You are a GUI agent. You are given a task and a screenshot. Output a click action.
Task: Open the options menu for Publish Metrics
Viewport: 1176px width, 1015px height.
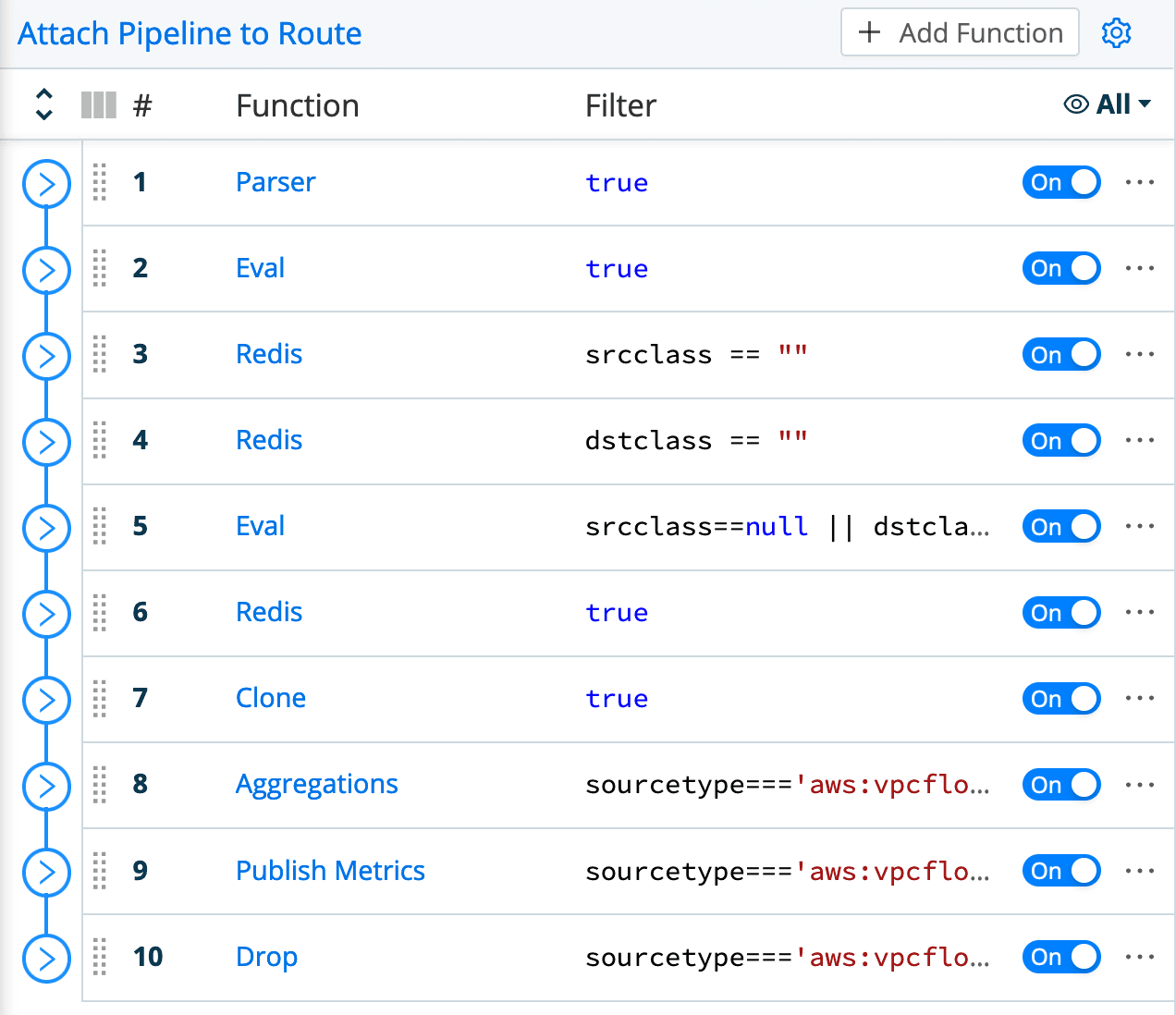point(1139,871)
